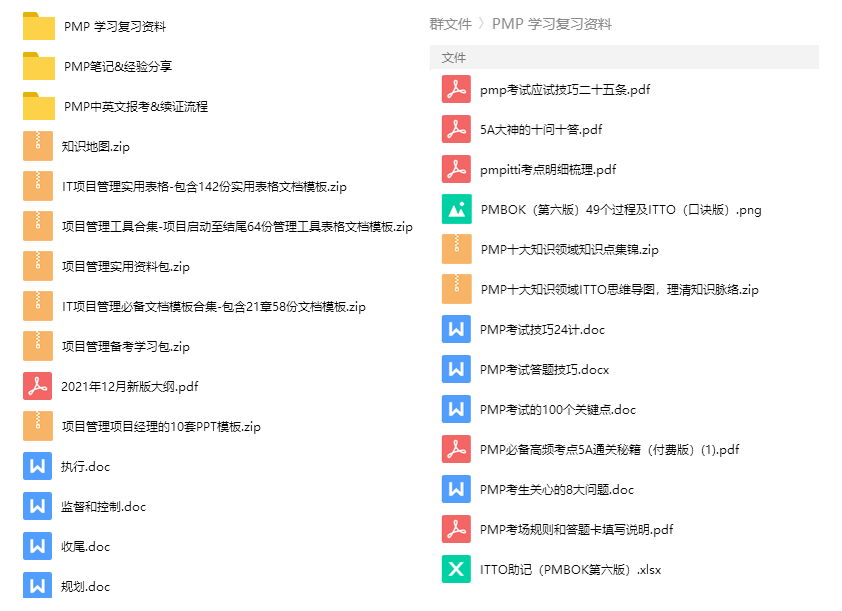Click the zip icon for 项目管理实用资料包.zip

tap(38, 266)
